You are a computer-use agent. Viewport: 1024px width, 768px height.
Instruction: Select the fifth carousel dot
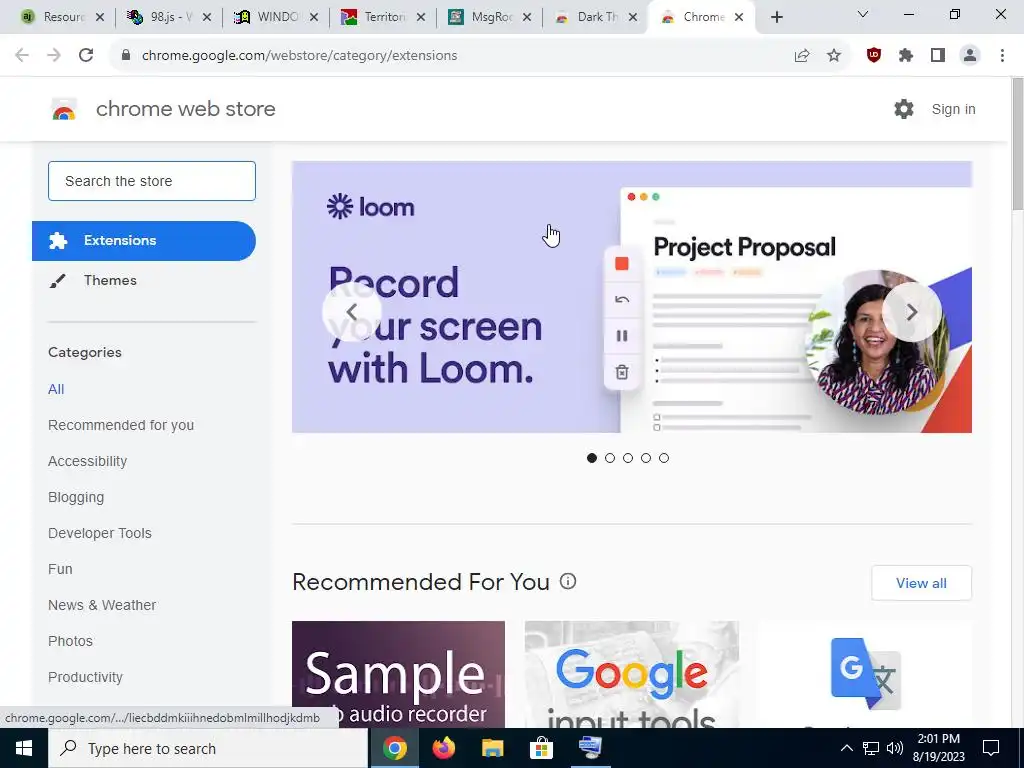[664, 458]
